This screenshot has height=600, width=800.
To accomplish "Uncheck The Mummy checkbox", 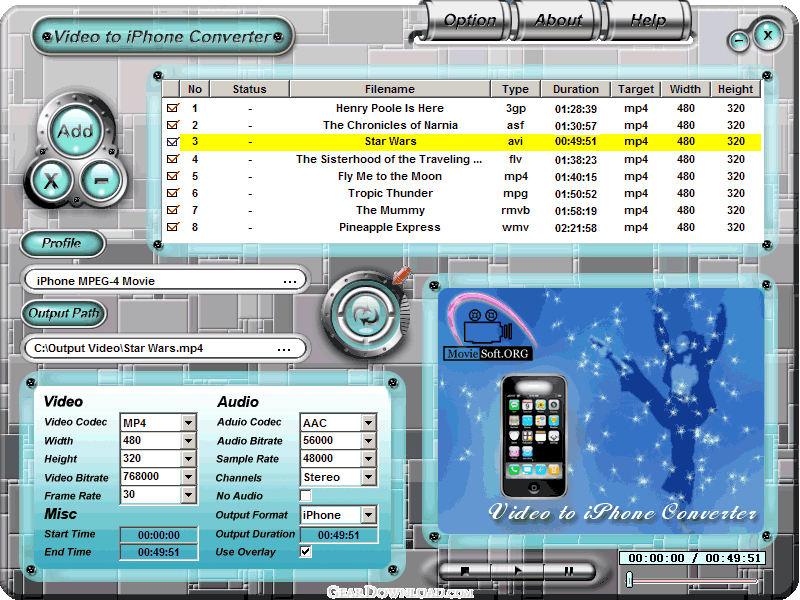I will [173, 210].
